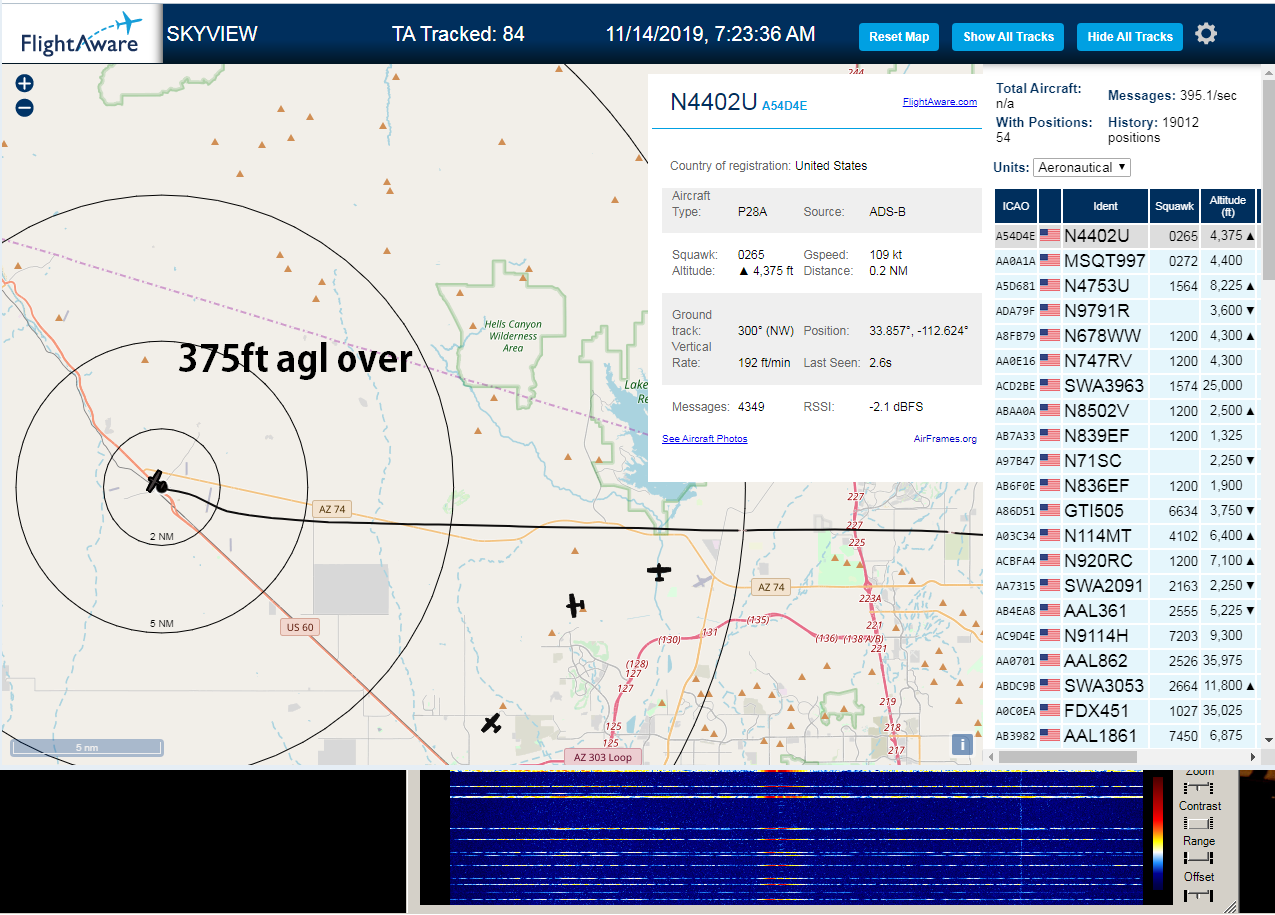
Task: Open the AirFrames.org link
Action: click(x=945, y=439)
